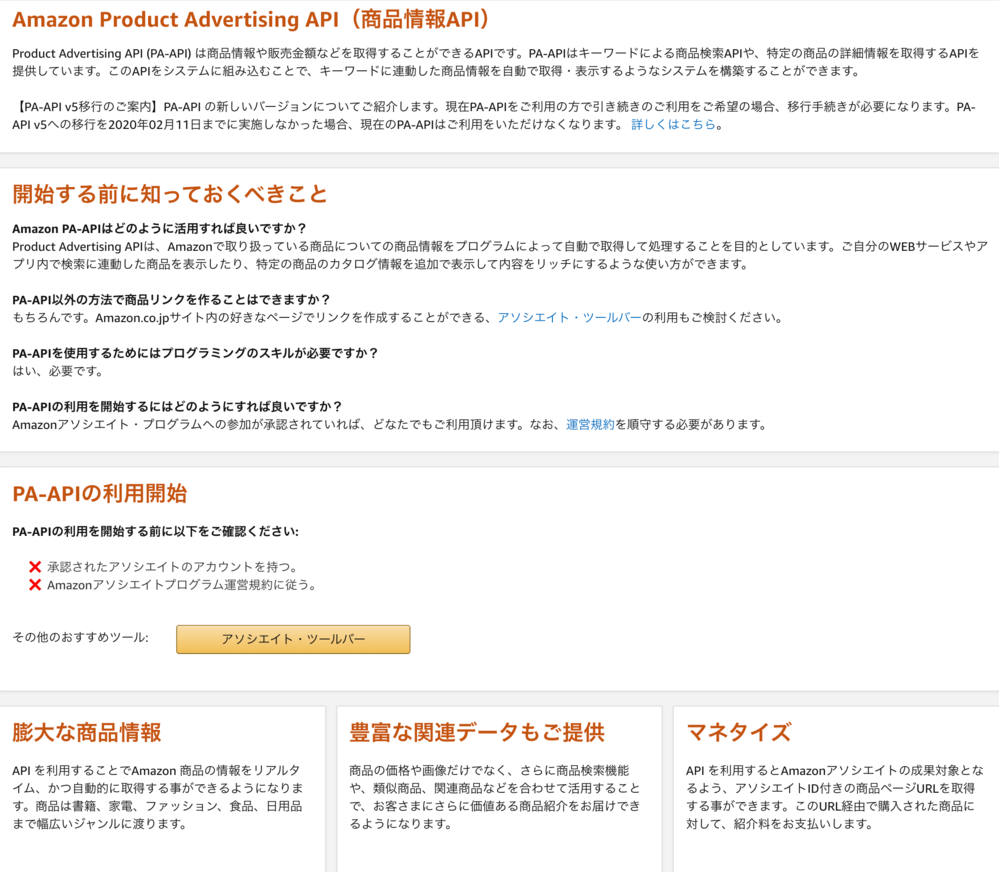Click the Amazonアソシエイトプログラム運営規約に従う requirement text
Screen dimensions: 999x872
181,585
